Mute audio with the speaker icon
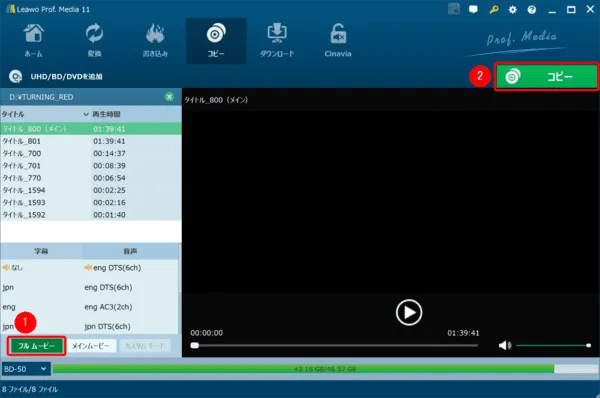The width and height of the screenshot is (600, 398). click(x=505, y=346)
